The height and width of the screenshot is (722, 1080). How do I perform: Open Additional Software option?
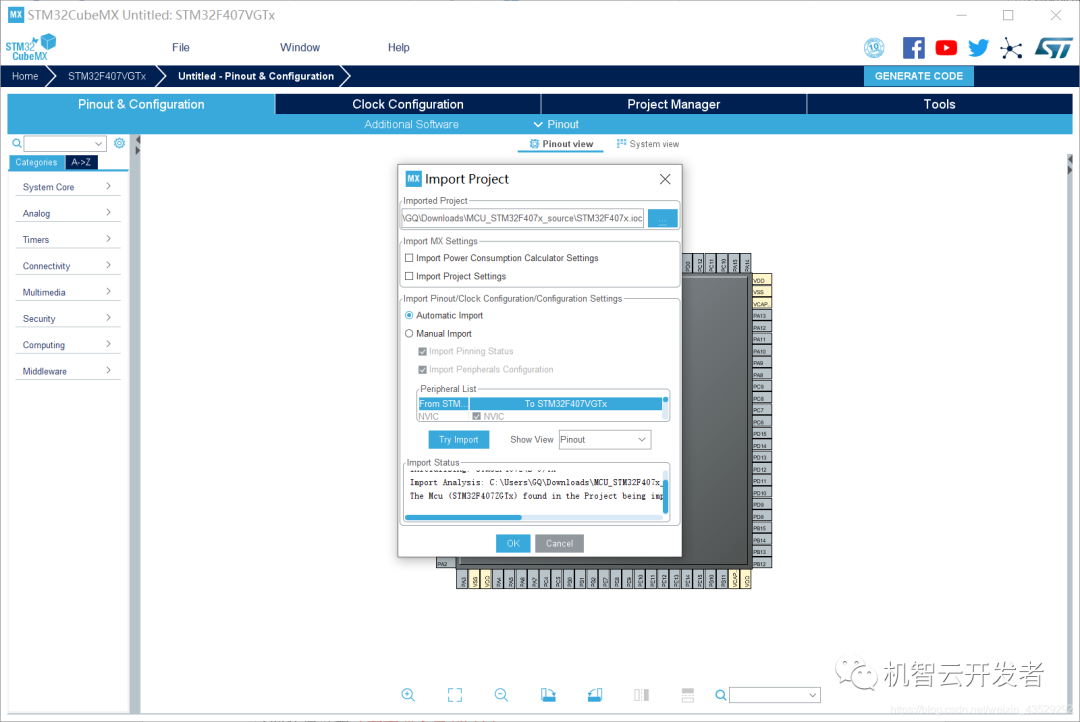coord(411,125)
